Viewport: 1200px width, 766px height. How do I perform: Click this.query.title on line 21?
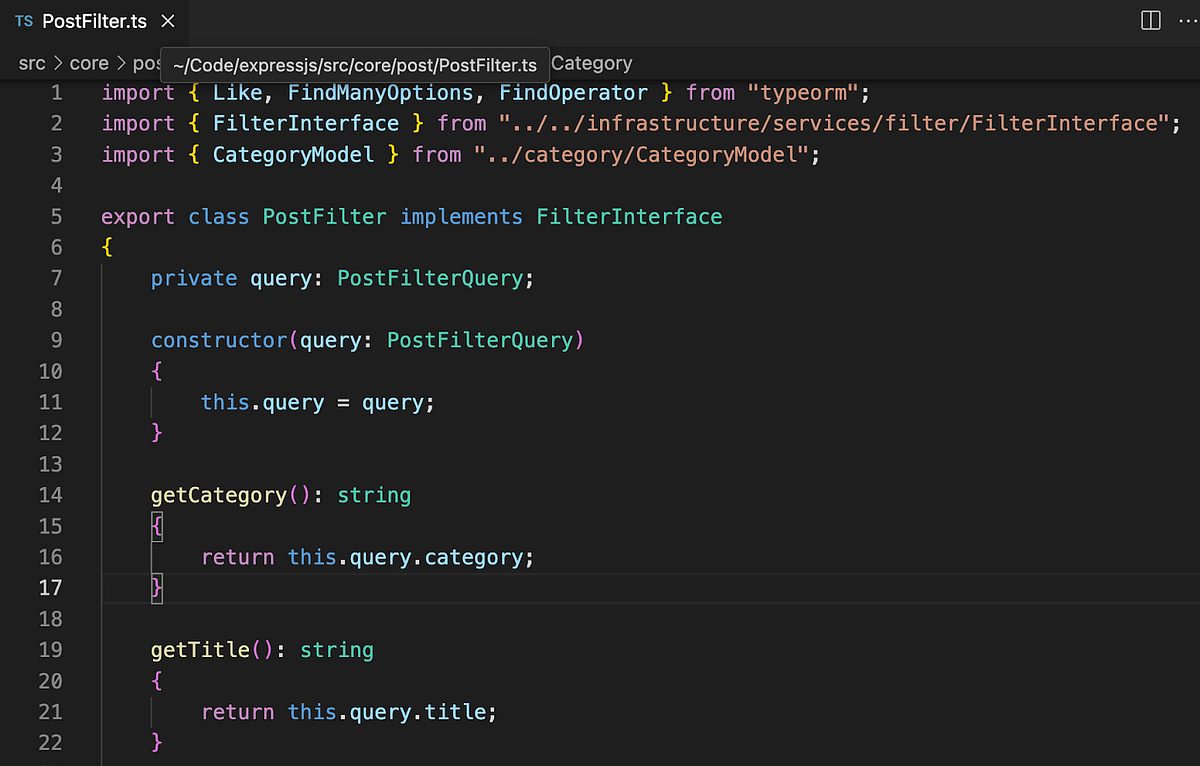[390, 711]
